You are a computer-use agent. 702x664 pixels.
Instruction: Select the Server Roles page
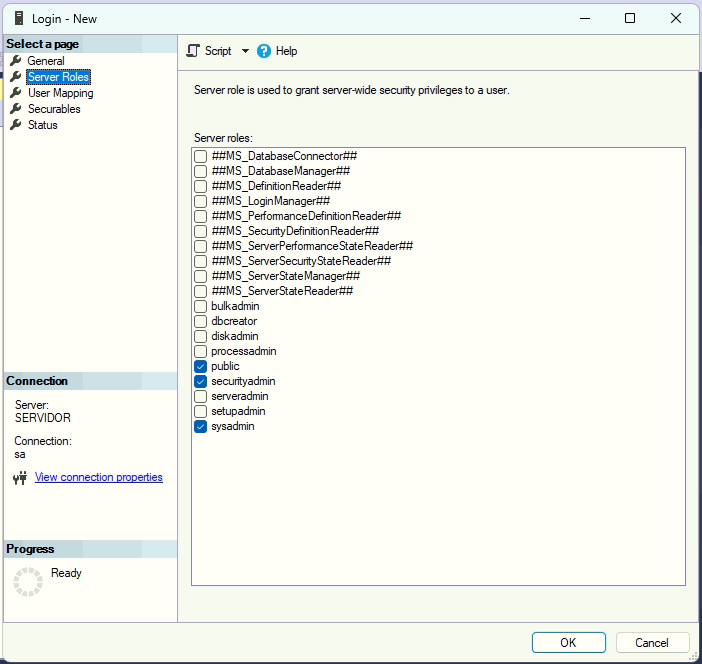pyautogui.click(x=58, y=77)
